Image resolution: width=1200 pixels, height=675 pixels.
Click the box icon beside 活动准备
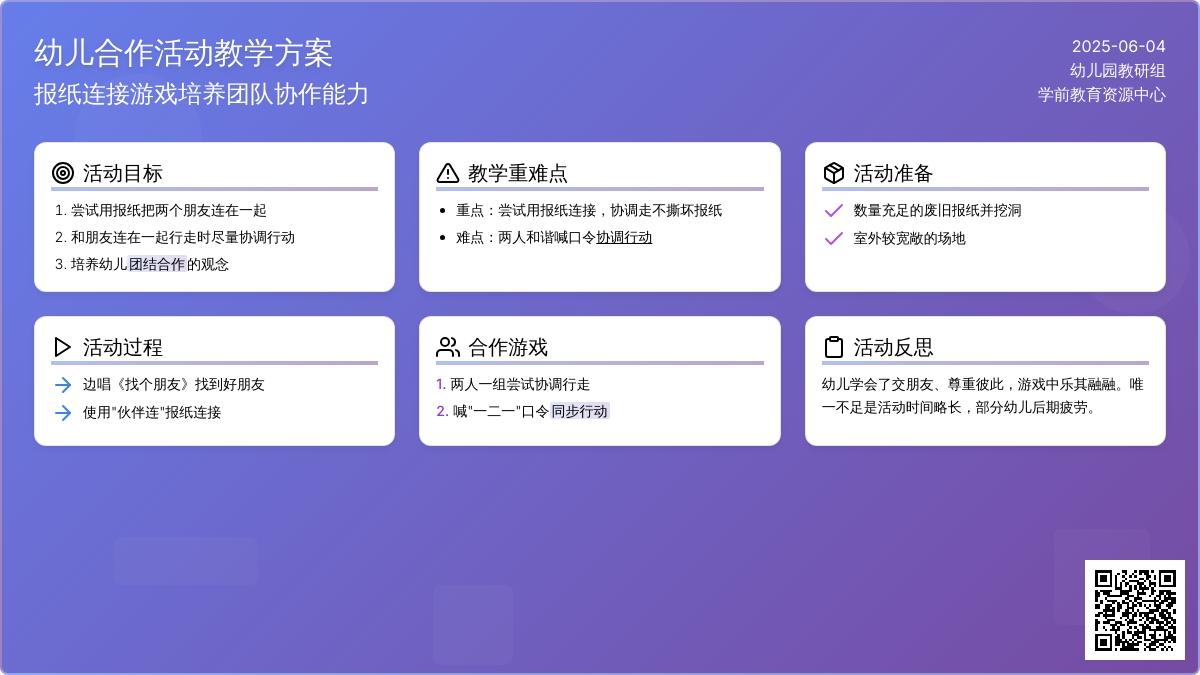pyautogui.click(x=834, y=173)
